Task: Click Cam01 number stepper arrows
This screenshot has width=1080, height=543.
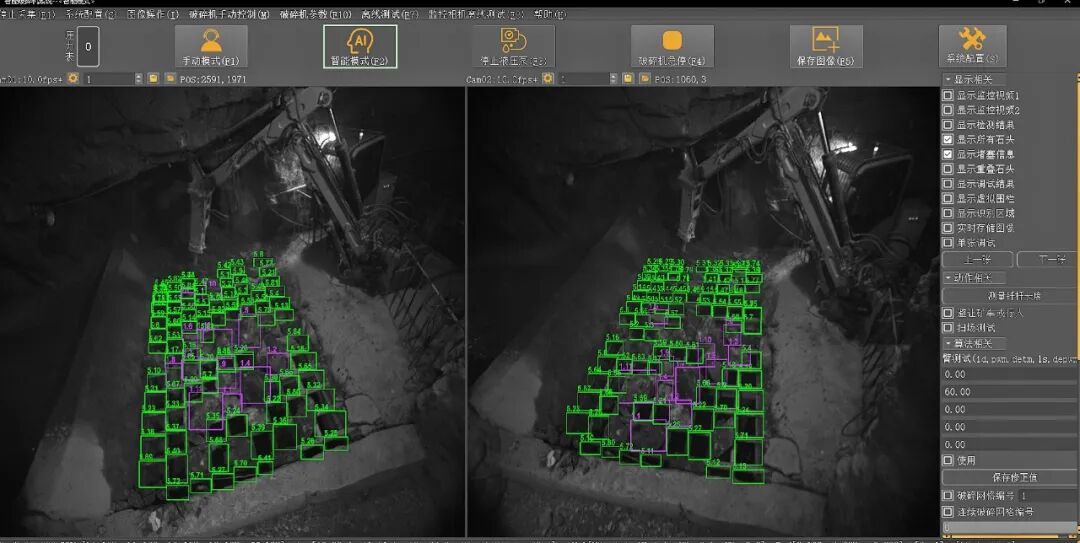Action: (138, 79)
